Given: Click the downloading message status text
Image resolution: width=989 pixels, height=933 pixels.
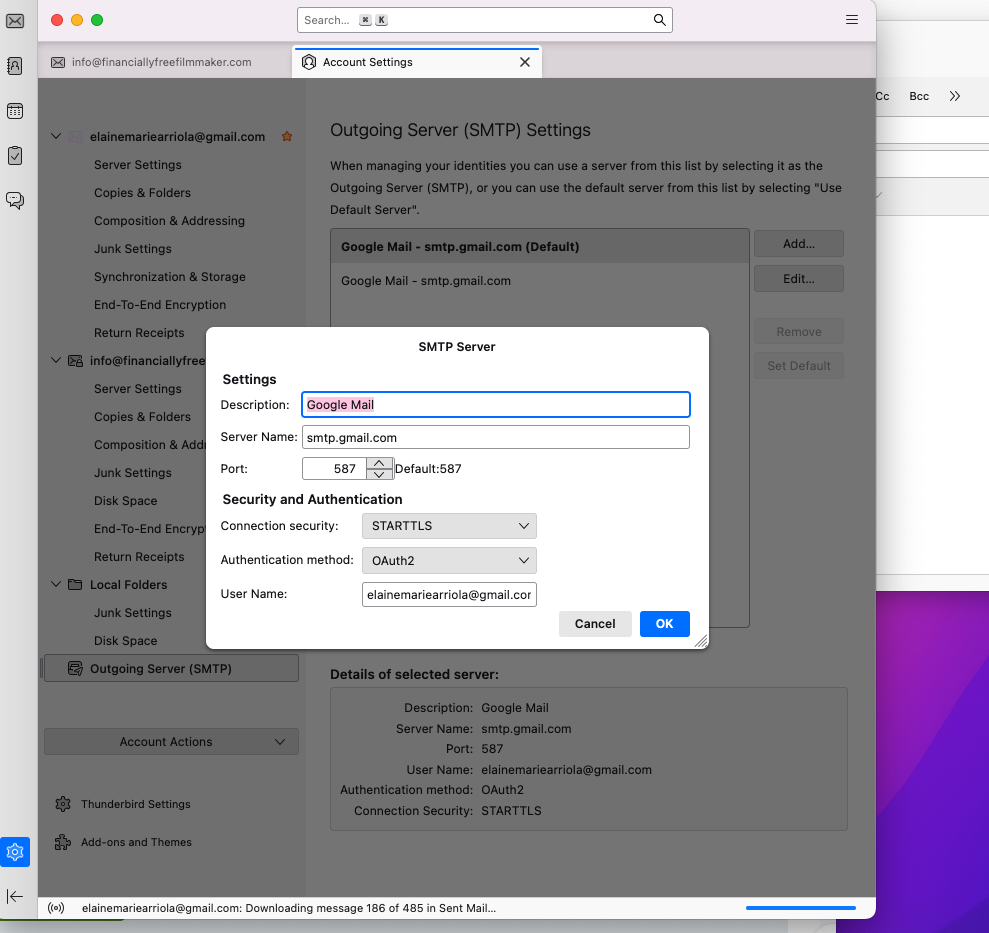Looking at the screenshot, I should point(289,908).
